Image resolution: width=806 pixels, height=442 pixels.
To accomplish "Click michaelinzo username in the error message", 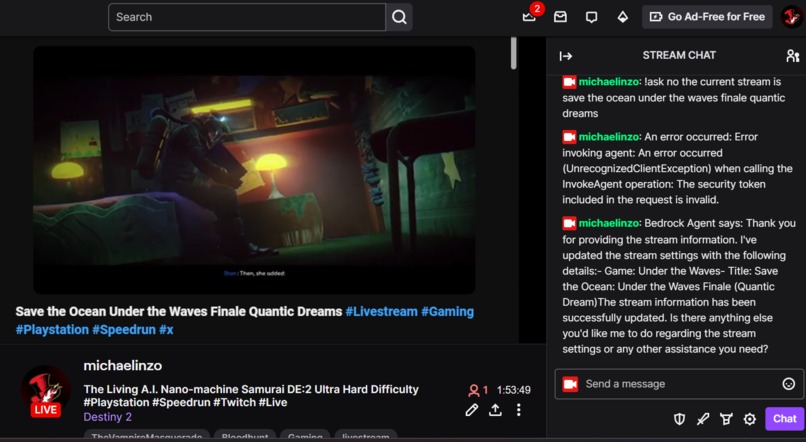I will [609, 137].
